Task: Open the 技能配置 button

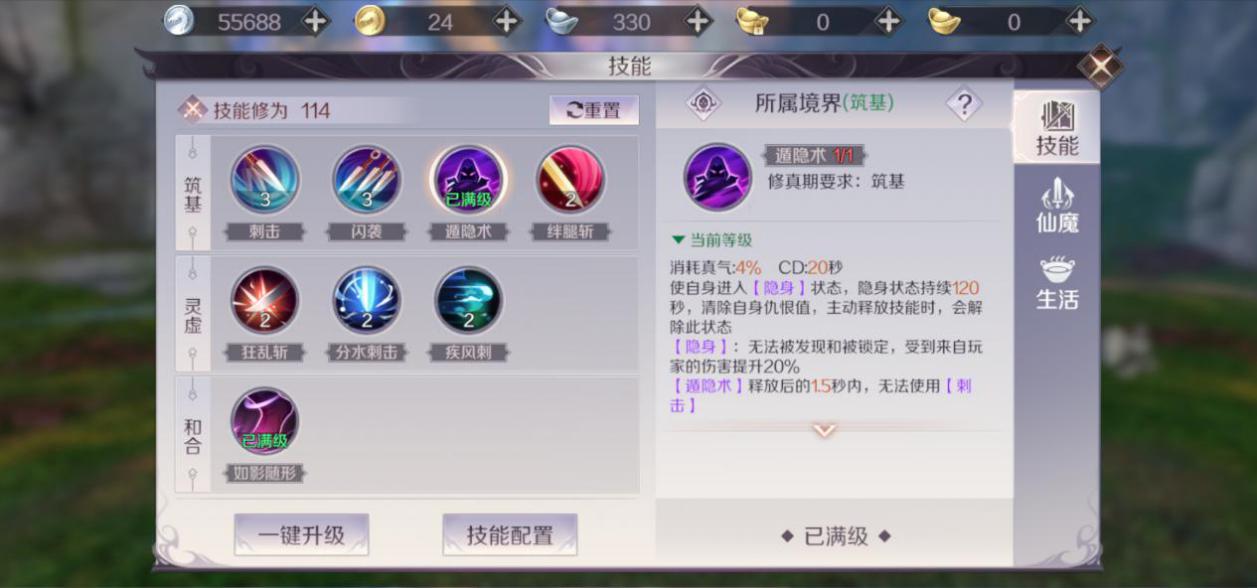Action: click(x=510, y=535)
